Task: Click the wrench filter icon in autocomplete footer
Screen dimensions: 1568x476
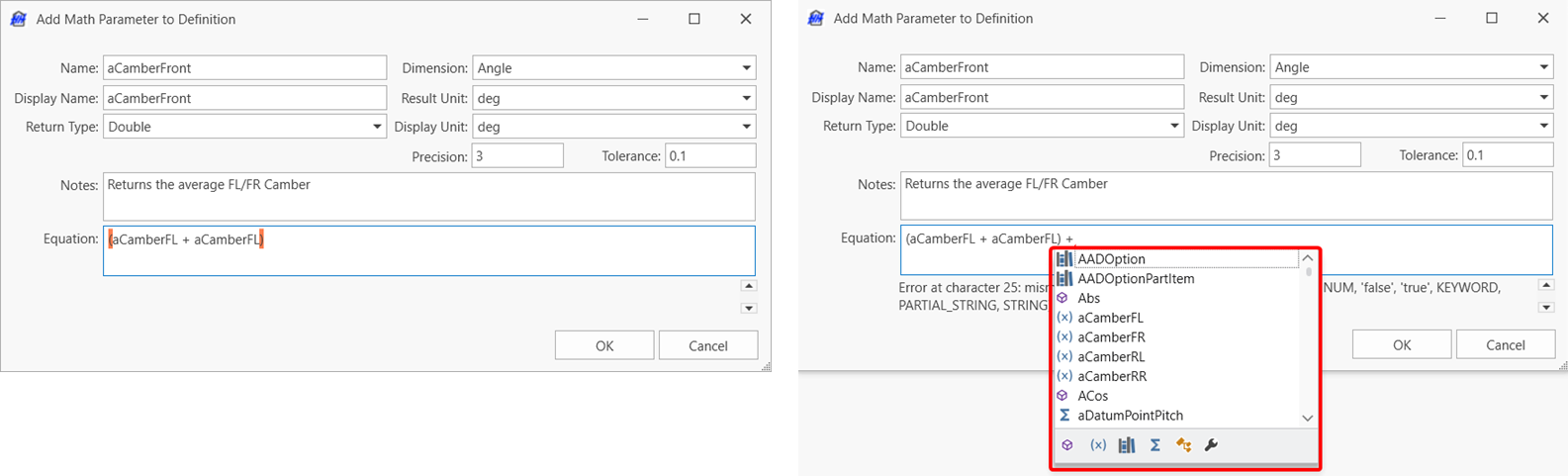Action: [x=1211, y=445]
